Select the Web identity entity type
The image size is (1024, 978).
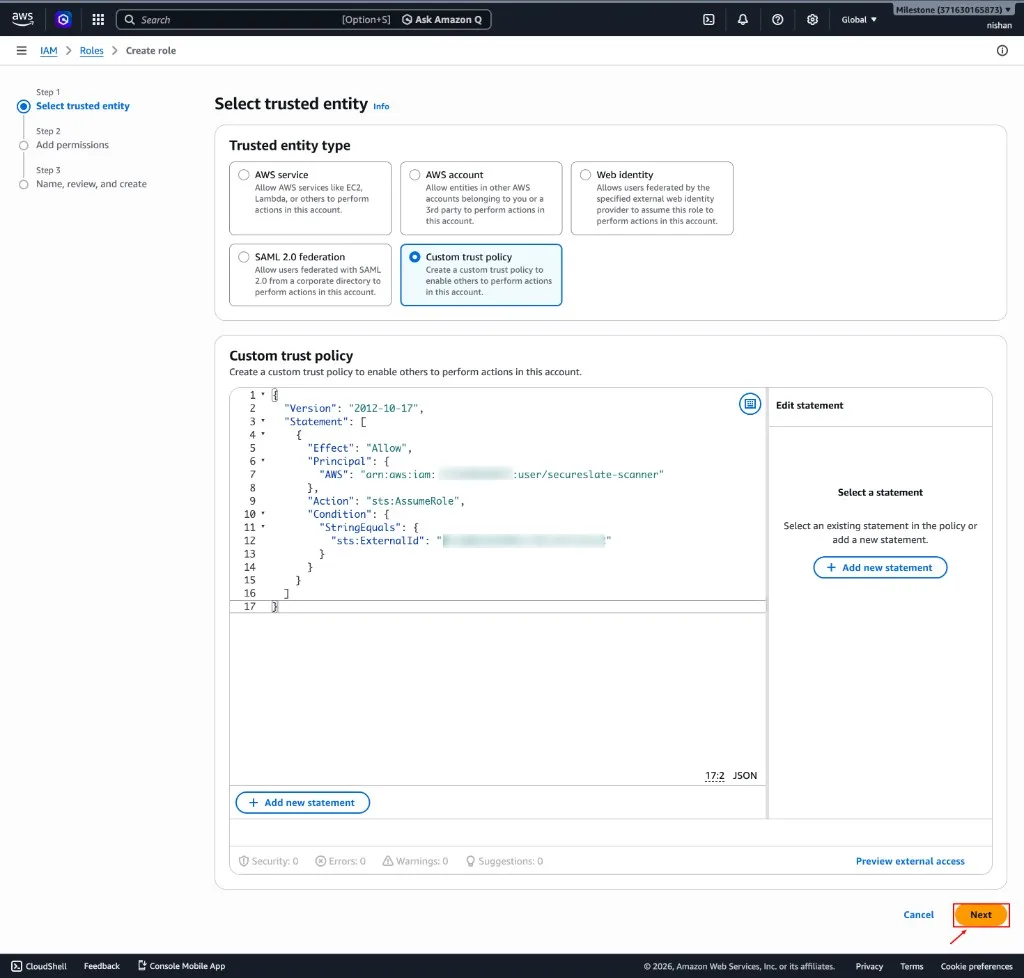click(652, 198)
